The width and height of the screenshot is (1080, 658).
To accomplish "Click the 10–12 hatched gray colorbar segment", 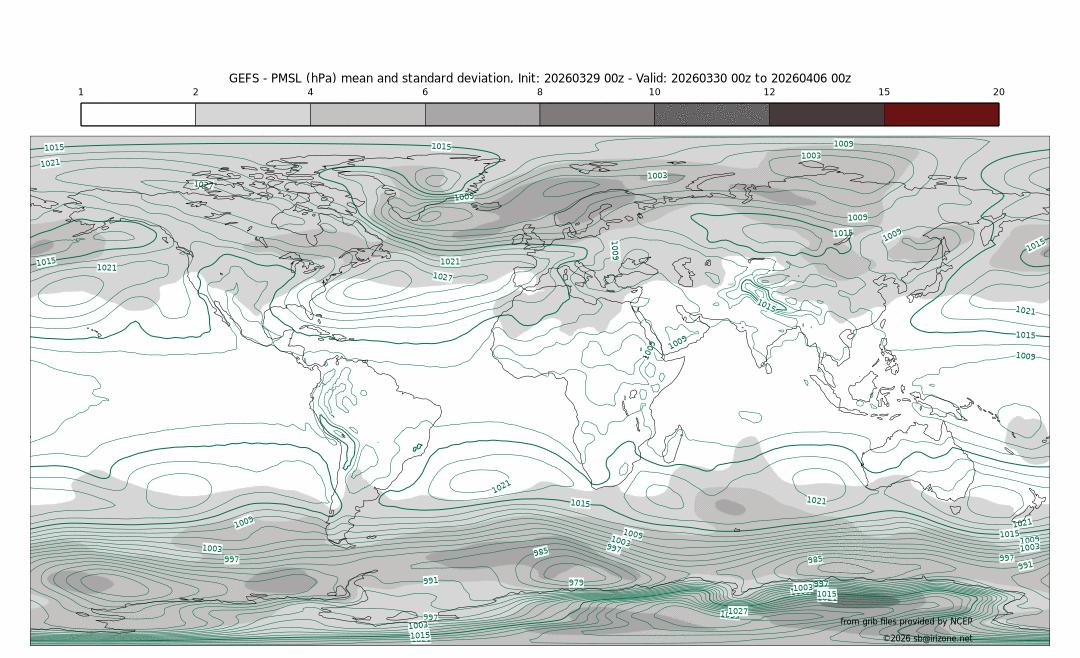I will [711, 114].
